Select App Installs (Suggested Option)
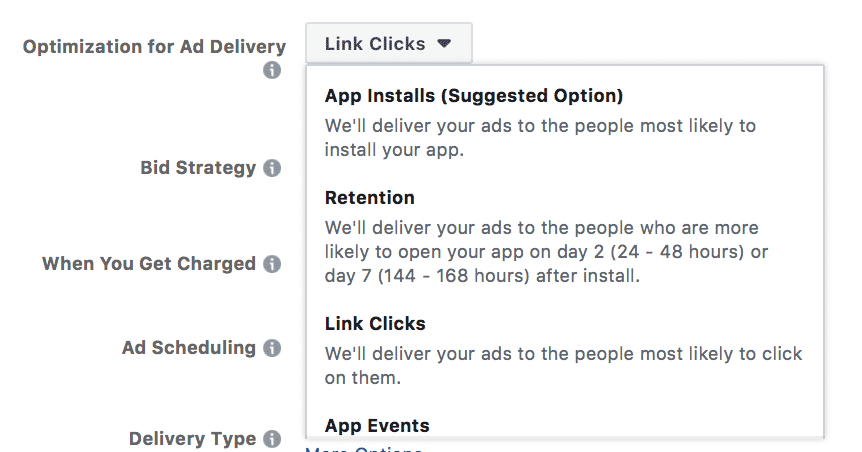The height and width of the screenshot is (452, 862). coord(474,96)
